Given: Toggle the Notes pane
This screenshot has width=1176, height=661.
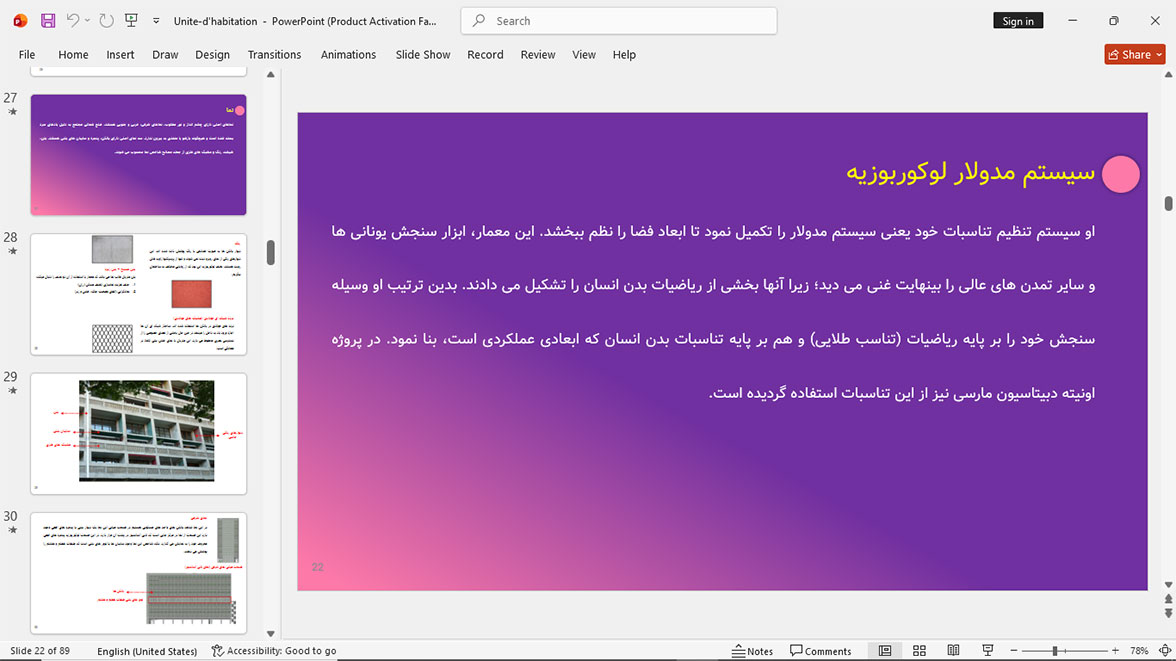Looking at the screenshot, I should [x=753, y=650].
